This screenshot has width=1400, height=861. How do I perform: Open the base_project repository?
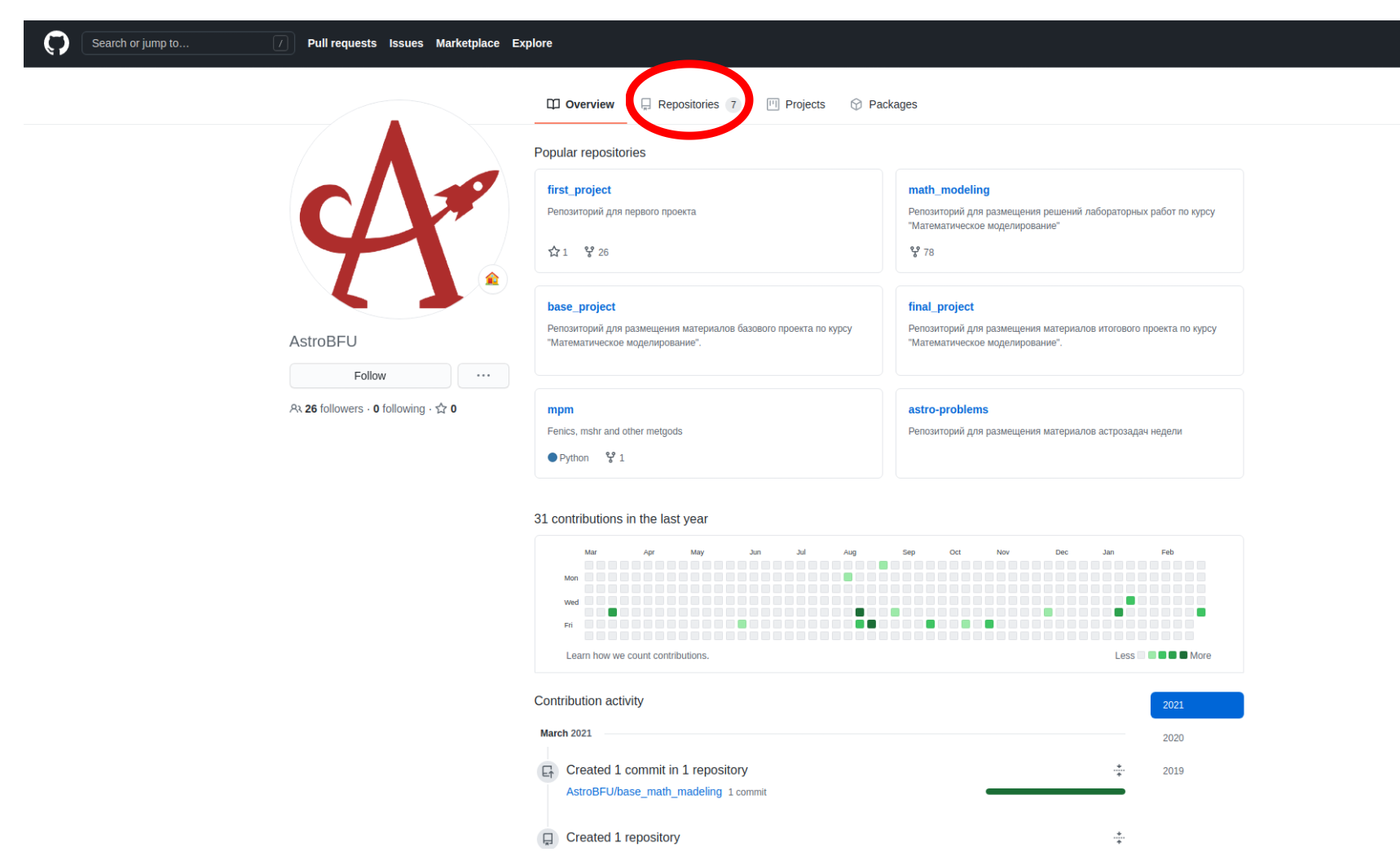click(x=581, y=307)
